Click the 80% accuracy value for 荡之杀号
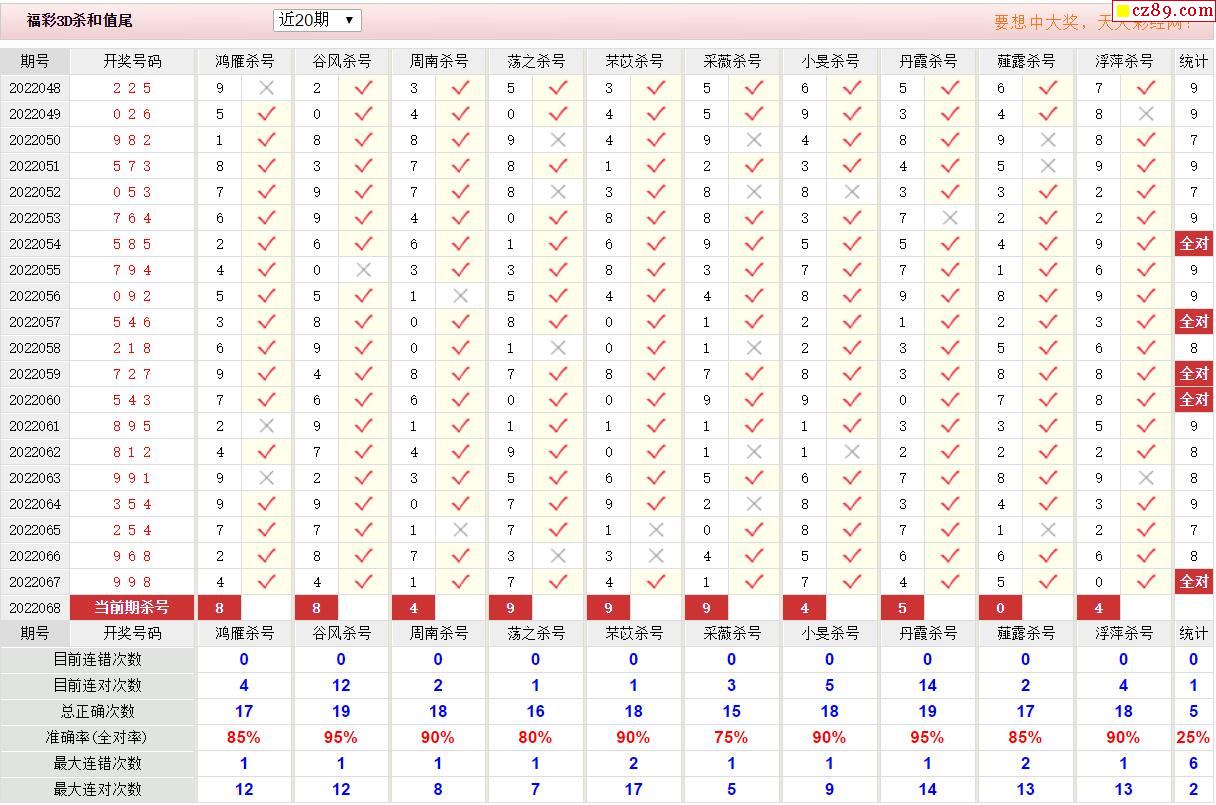 click(535, 738)
